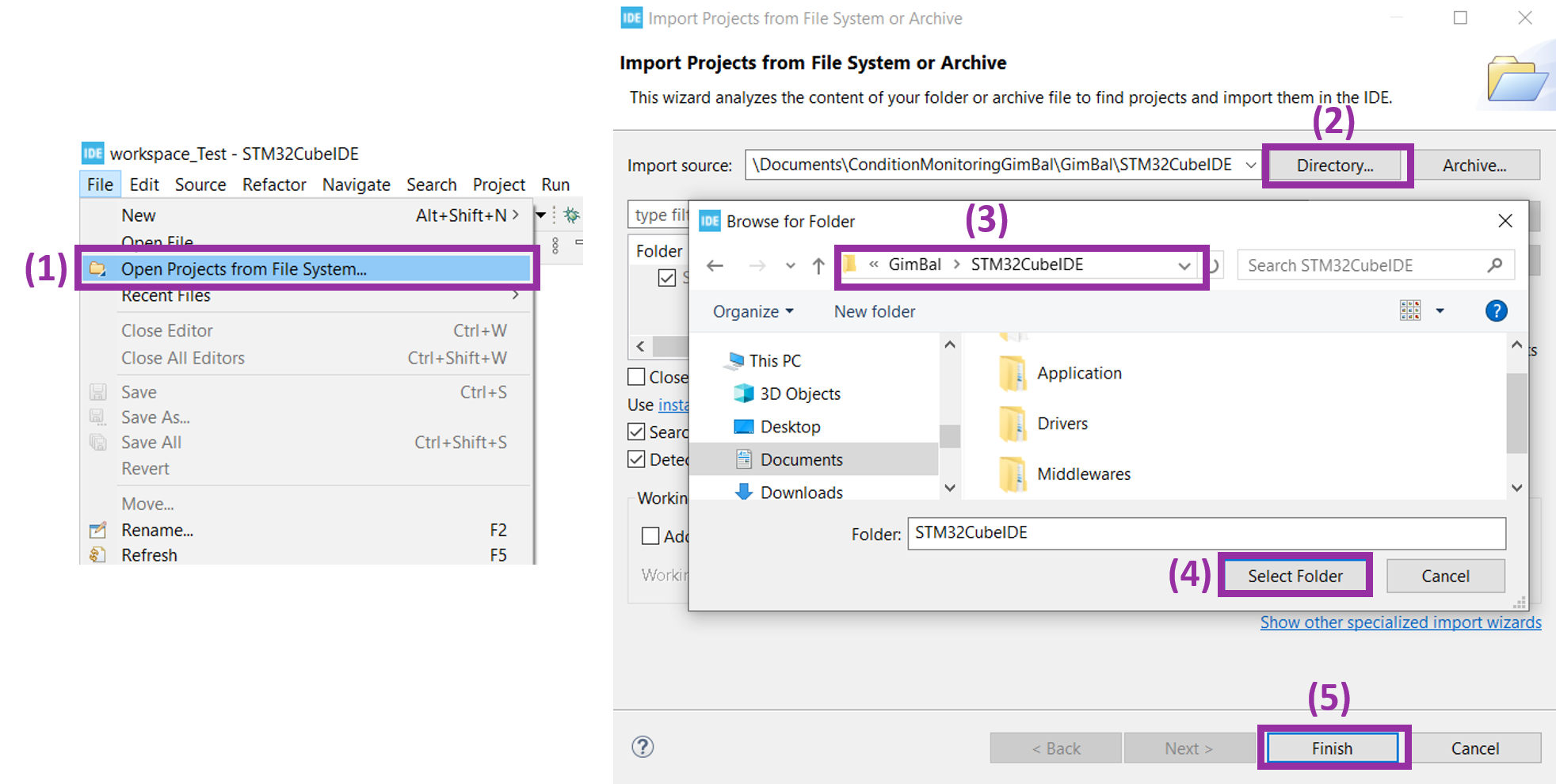Toggle the Search for nested projects checkbox

pos(636,432)
